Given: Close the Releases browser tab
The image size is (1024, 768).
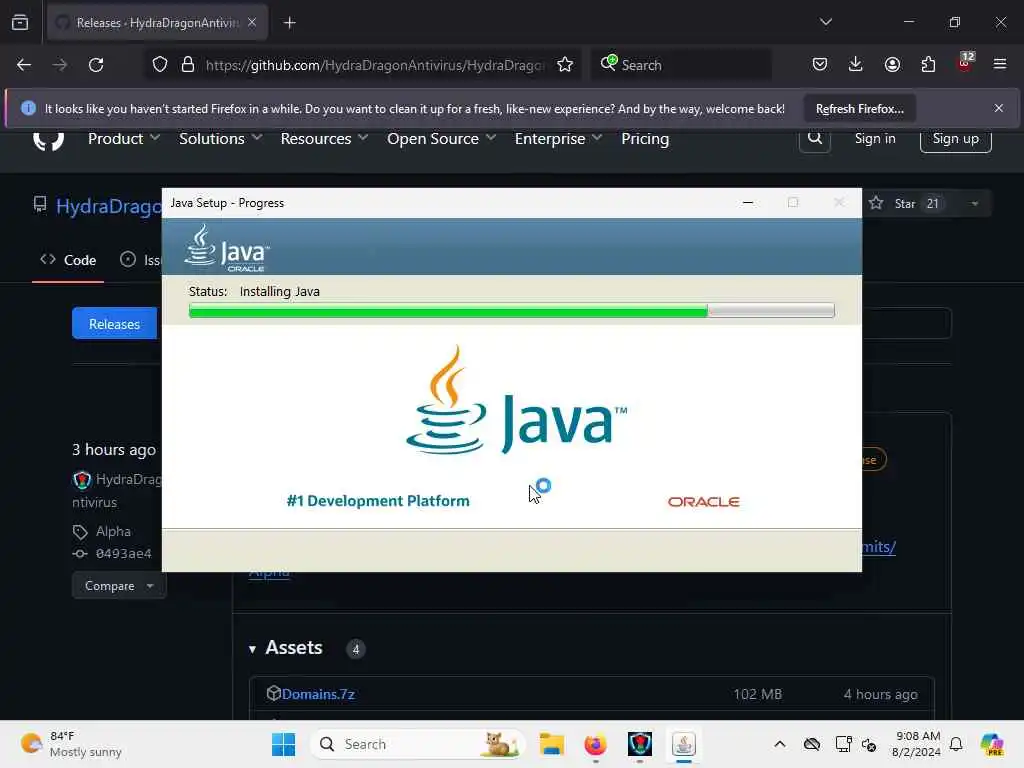Looking at the screenshot, I should click(x=252, y=23).
